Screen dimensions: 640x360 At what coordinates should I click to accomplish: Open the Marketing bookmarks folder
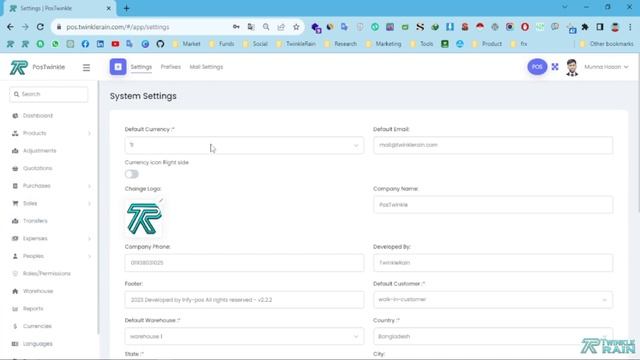point(383,44)
